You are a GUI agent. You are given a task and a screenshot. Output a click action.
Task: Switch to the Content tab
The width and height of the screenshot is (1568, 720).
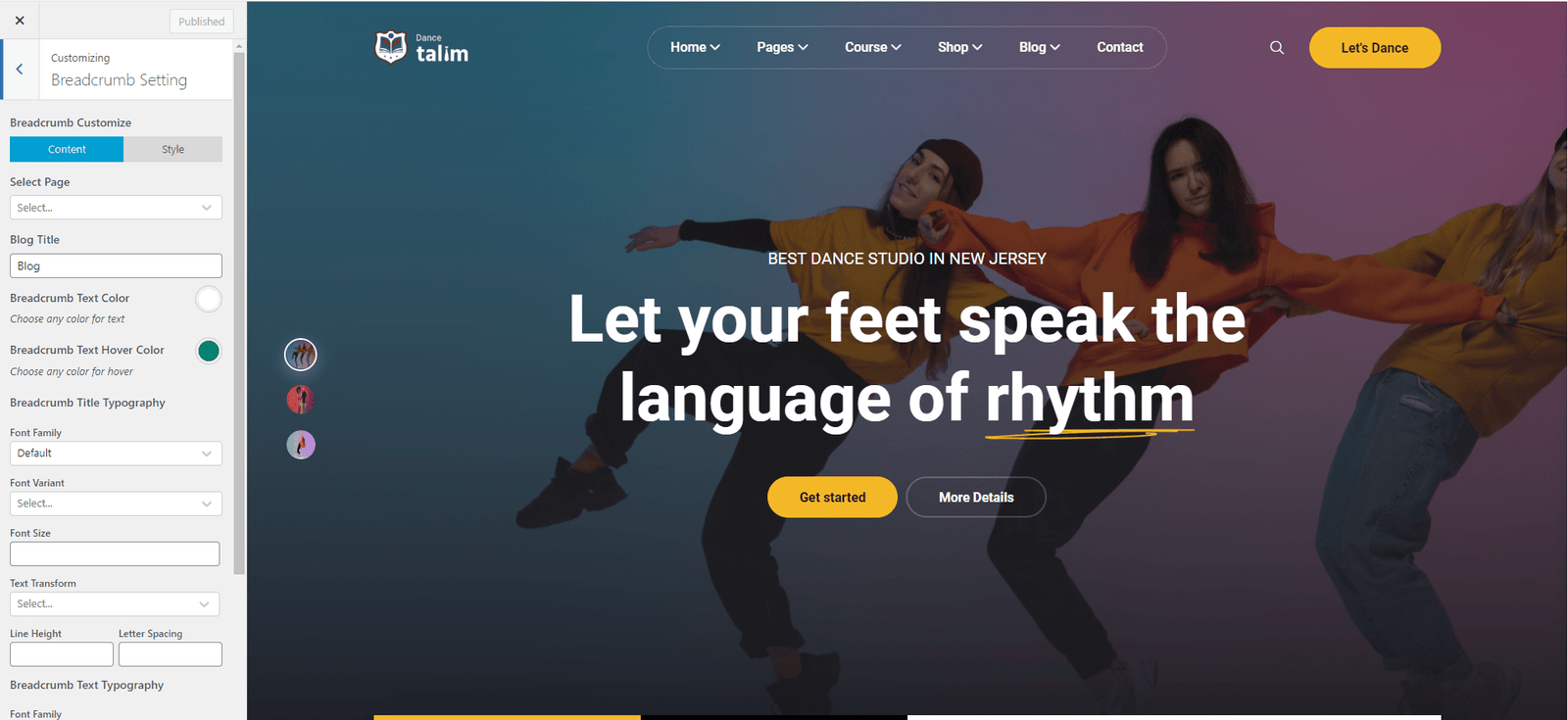pos(67,149)
